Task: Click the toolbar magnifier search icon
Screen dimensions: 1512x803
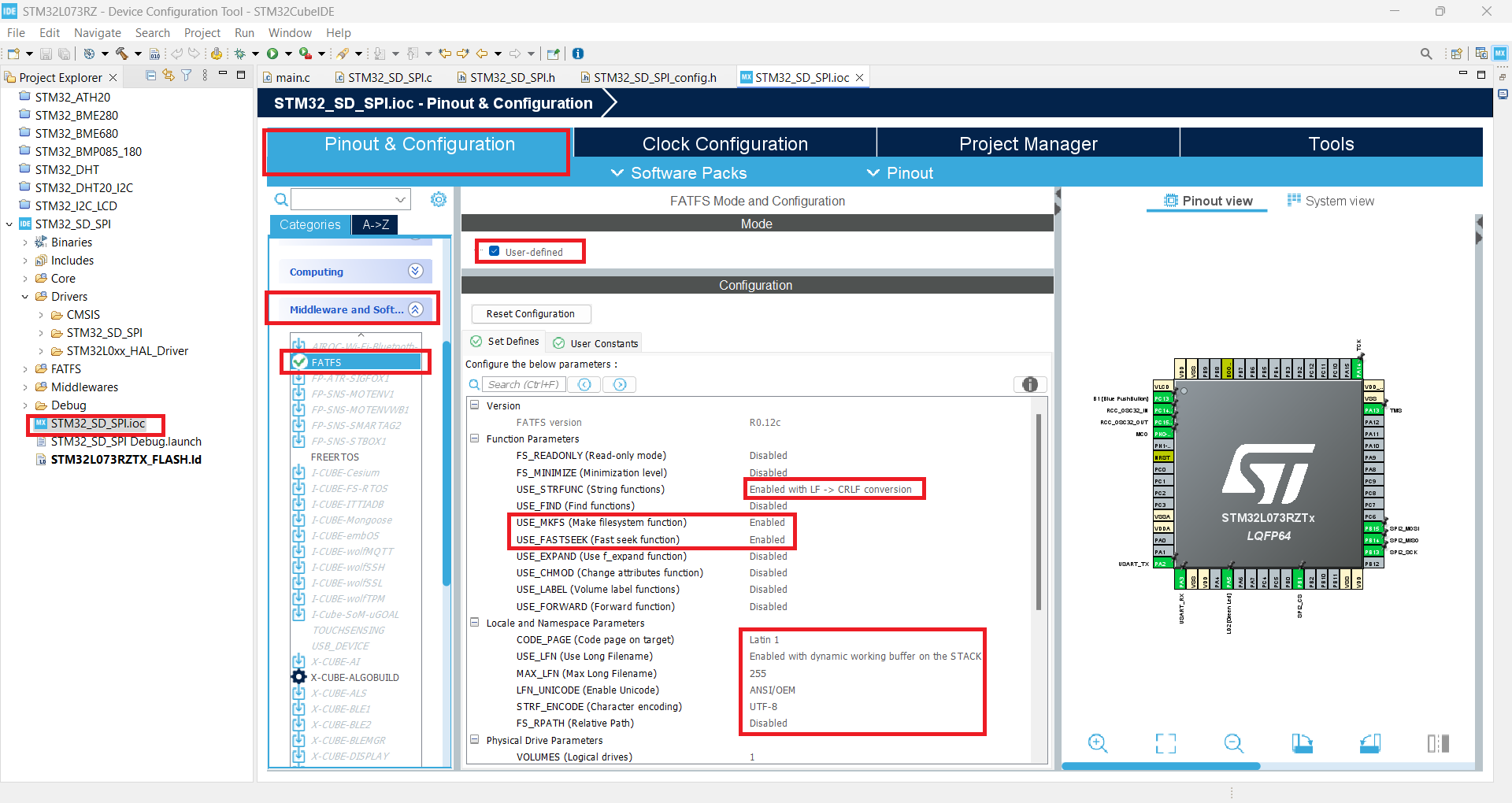Action: click(1426, 54)
